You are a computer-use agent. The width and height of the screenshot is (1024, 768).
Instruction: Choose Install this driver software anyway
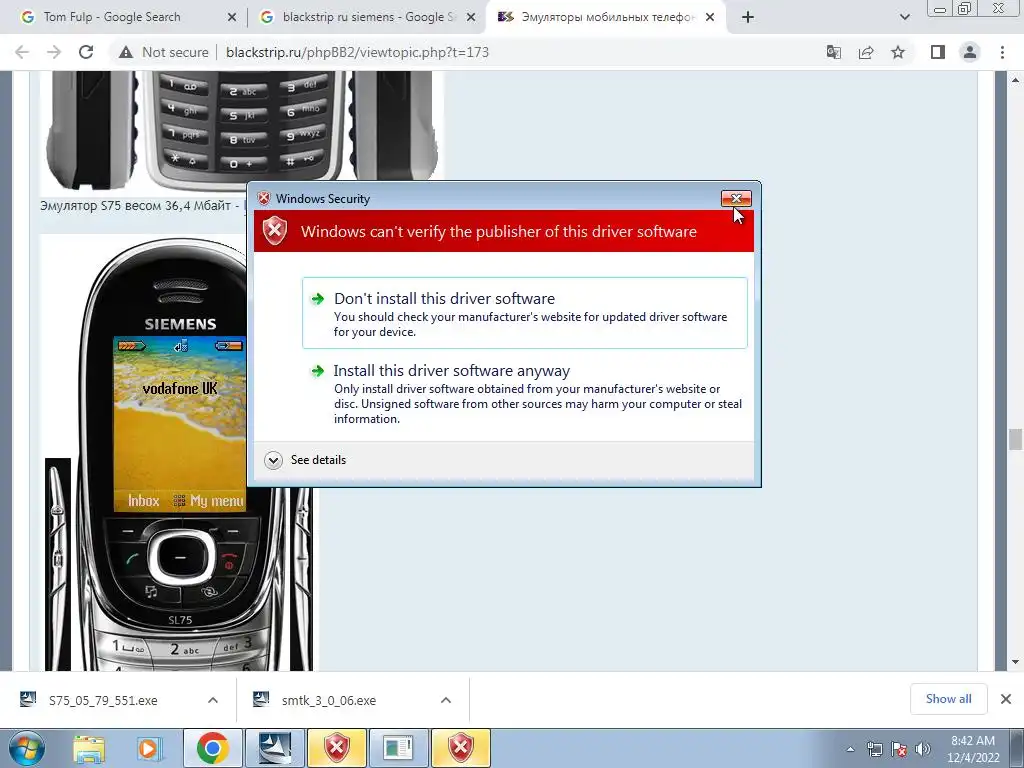[x=524, y=394]
